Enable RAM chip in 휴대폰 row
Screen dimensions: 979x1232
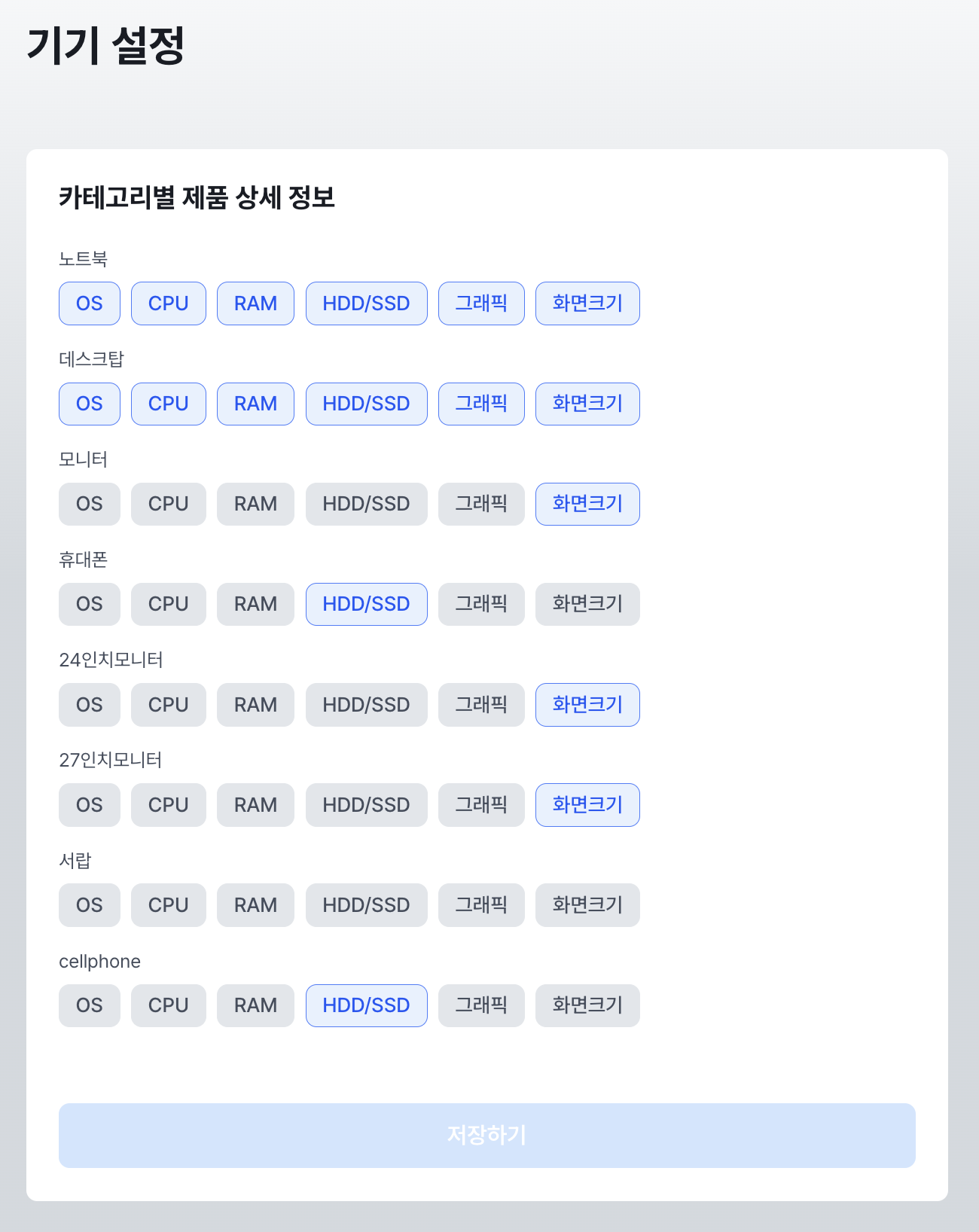click(255, 604)
